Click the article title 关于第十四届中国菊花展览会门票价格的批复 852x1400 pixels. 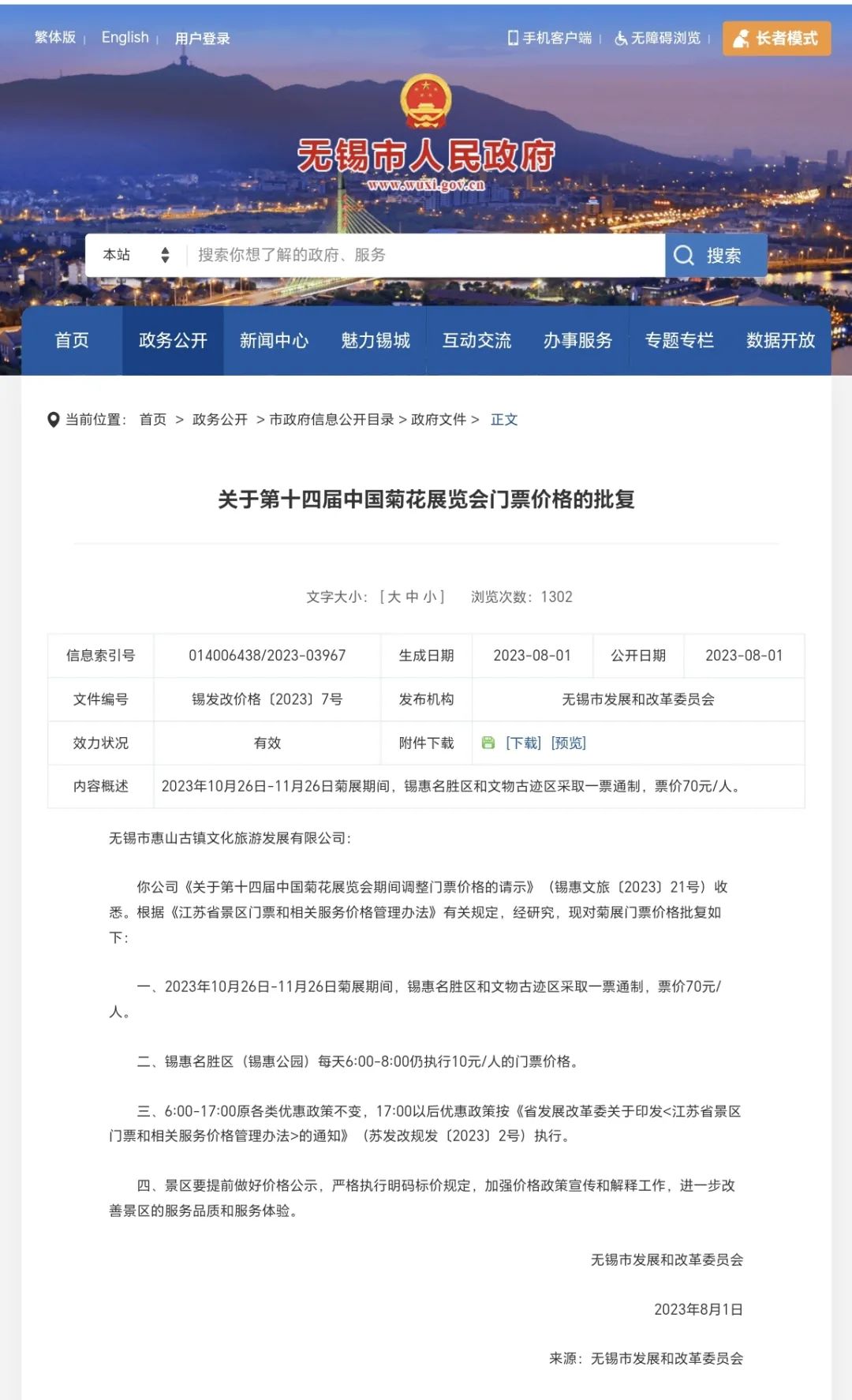(426, 499)
